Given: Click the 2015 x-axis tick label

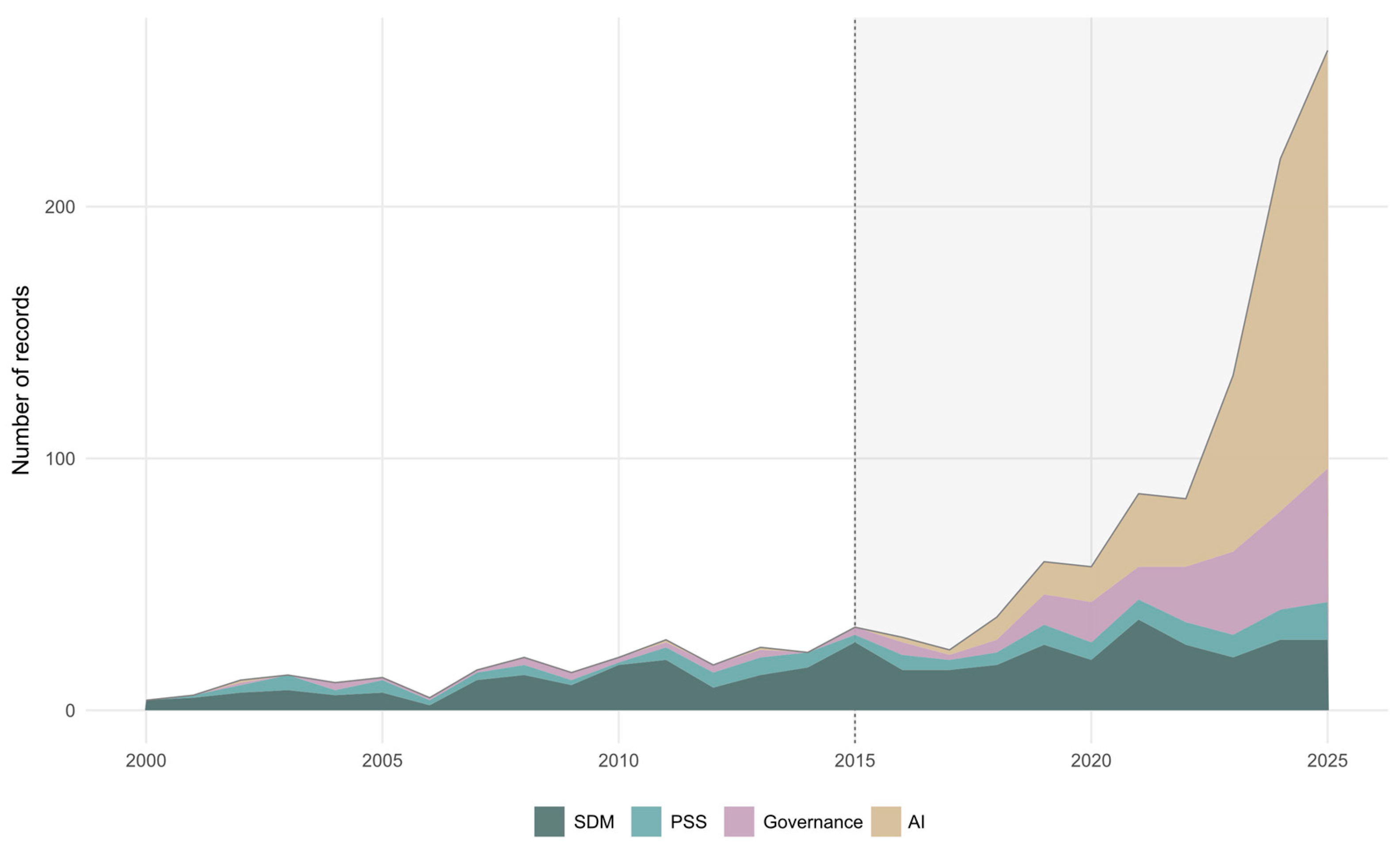Looking at the screenshot, I should coord(854,761).
